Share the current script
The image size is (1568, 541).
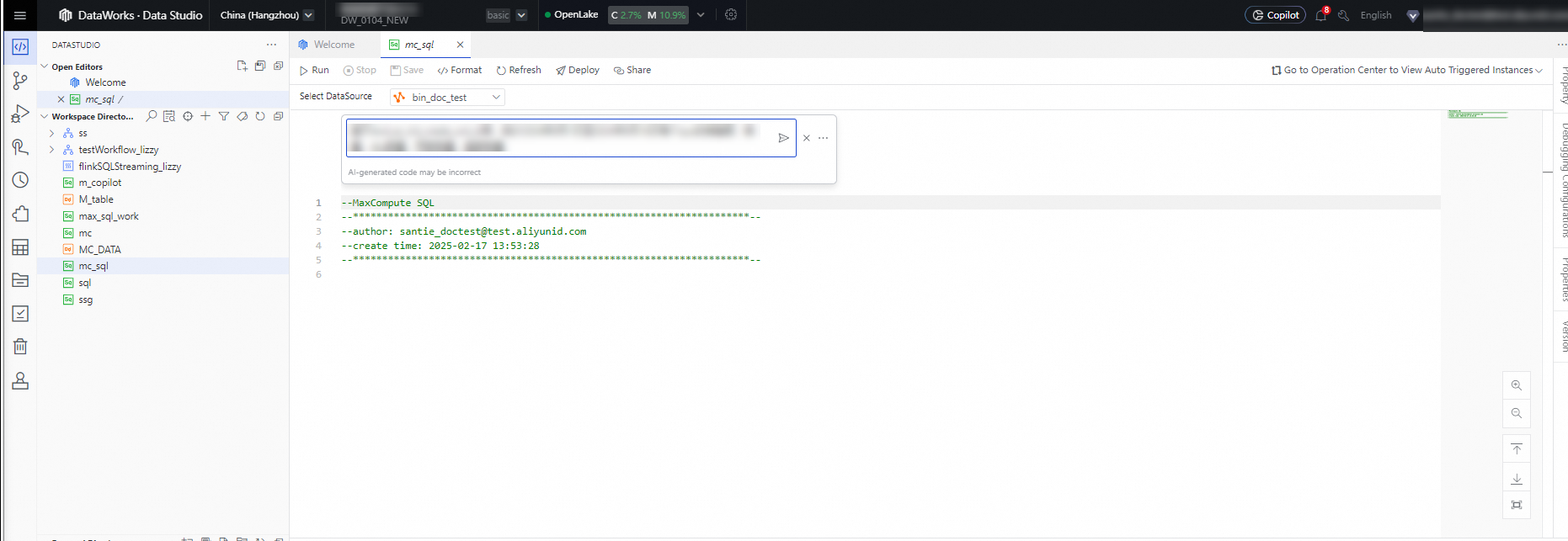[632, 71]
